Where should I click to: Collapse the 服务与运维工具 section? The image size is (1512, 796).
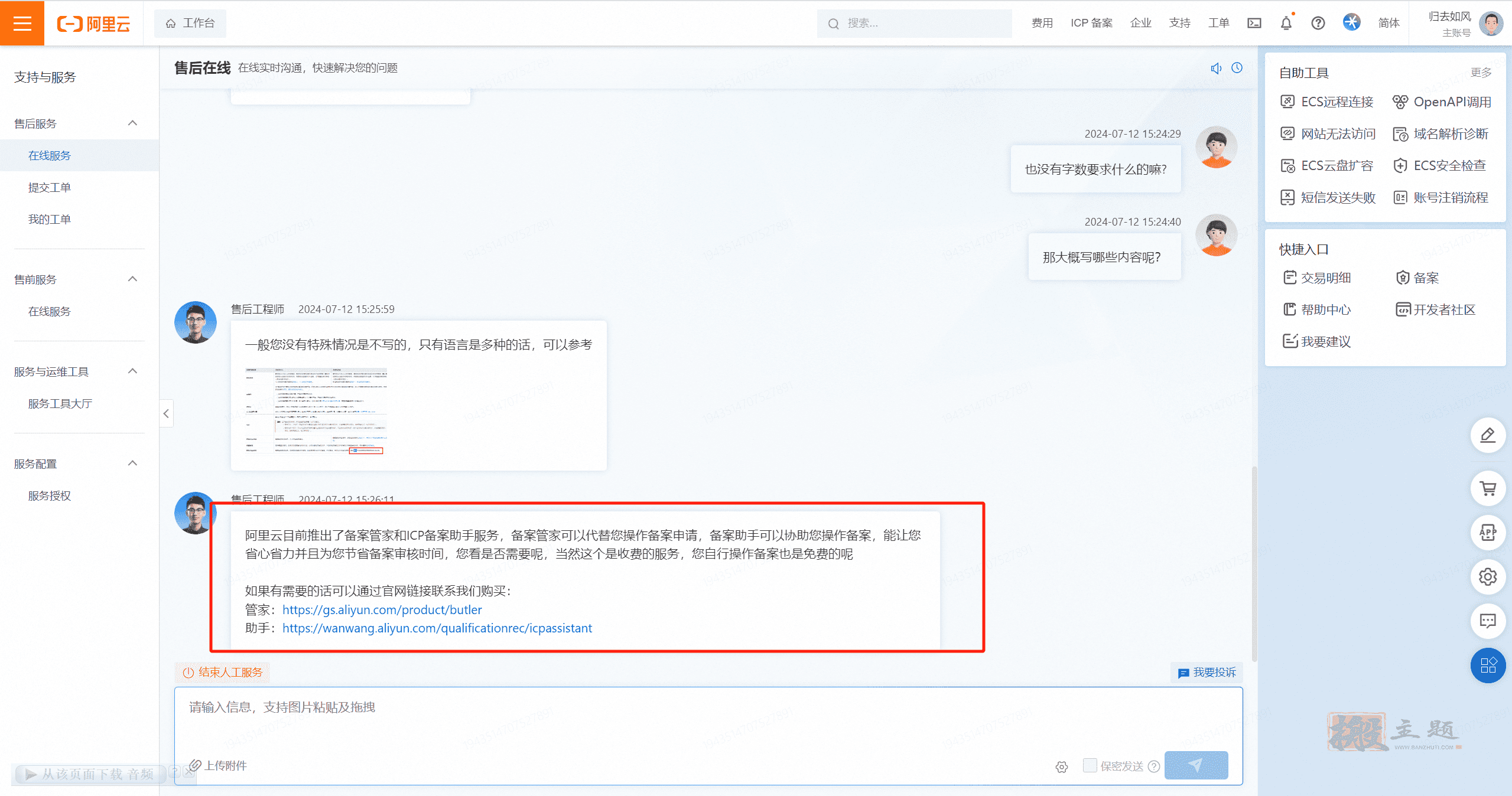(133, 371)
